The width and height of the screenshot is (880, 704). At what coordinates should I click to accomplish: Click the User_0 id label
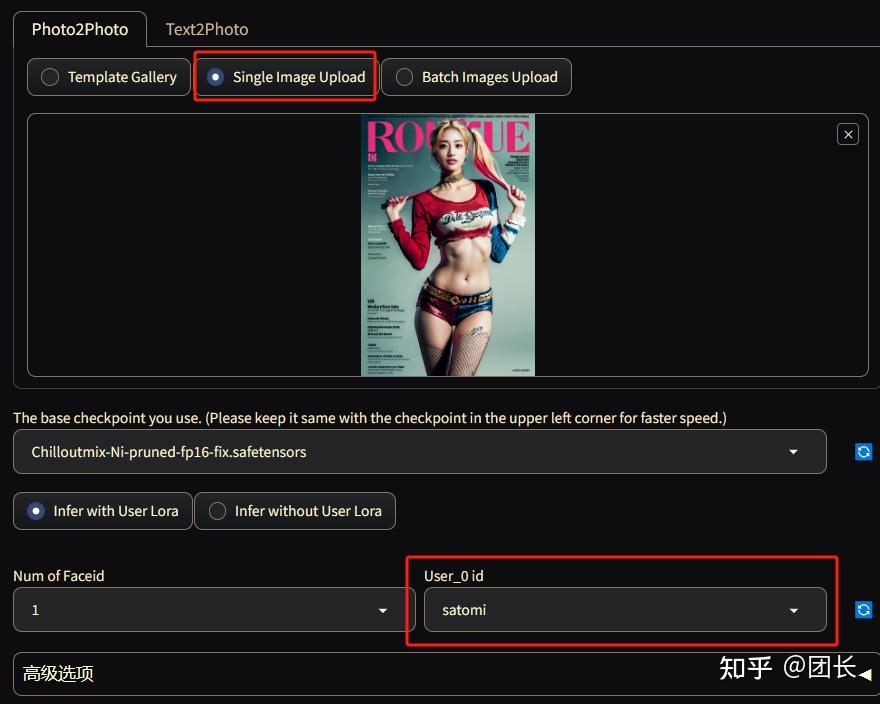(453, 576)
